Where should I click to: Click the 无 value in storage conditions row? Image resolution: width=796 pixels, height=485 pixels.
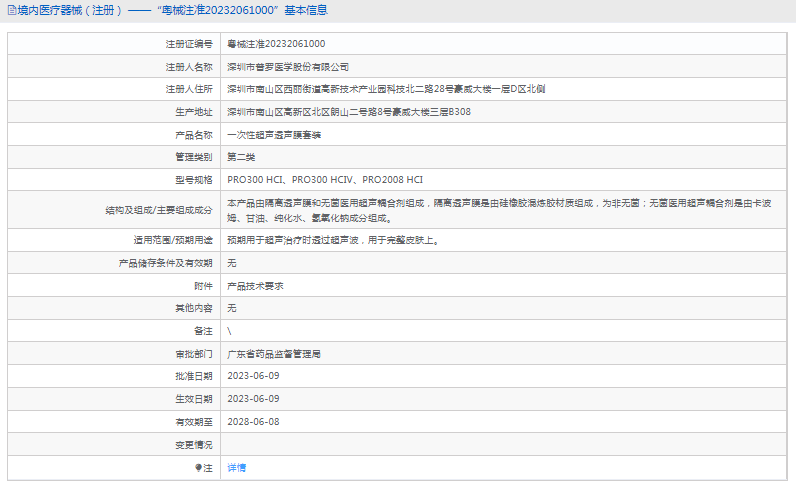tap(232, 263)
